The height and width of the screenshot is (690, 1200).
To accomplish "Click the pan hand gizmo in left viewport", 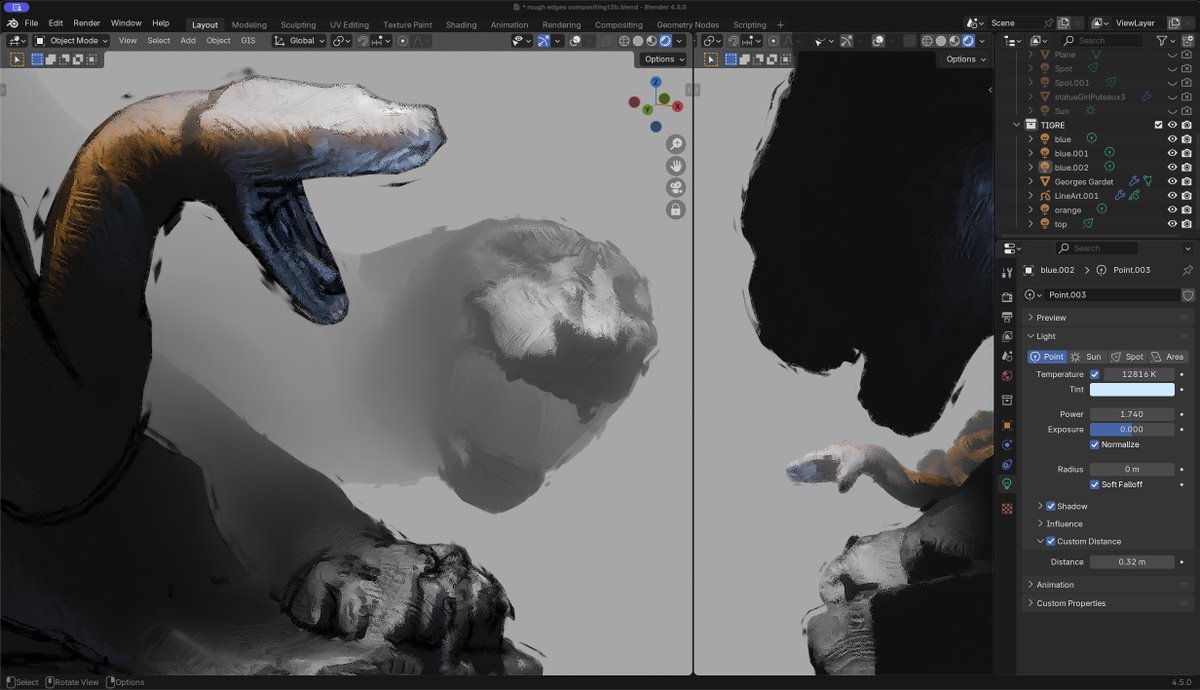I will [676, 166].
